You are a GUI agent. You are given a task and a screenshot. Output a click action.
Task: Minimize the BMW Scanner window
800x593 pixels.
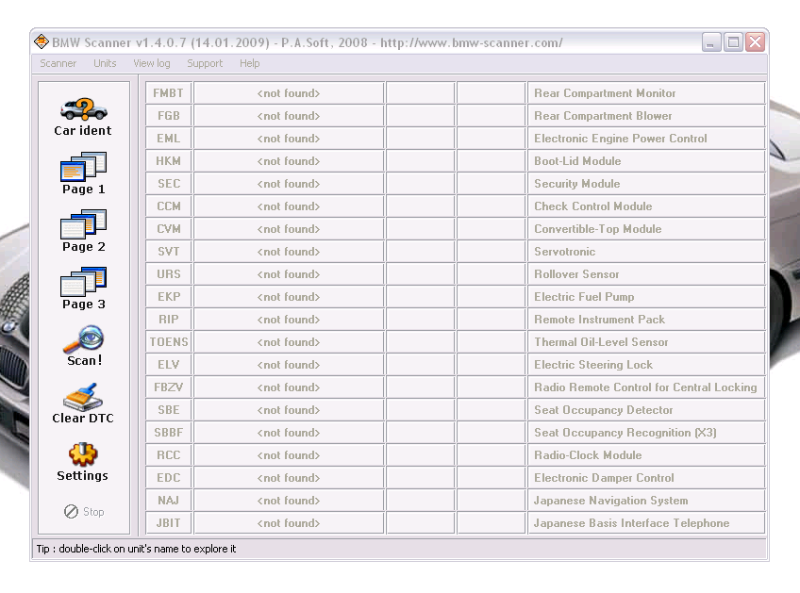711,42
